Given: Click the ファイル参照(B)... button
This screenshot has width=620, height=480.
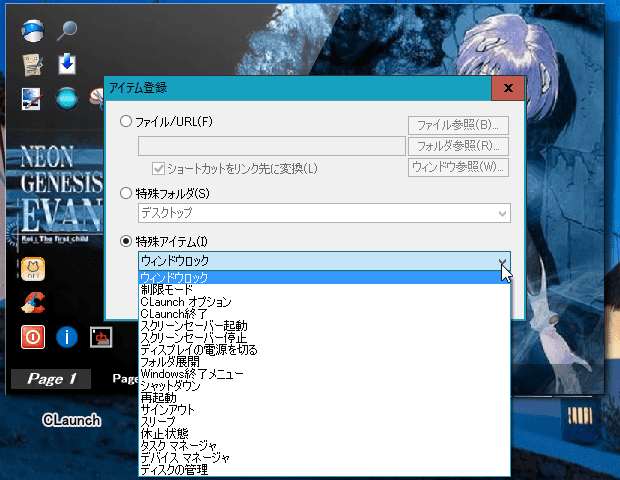Looking at the screenshot, I should 458,125.
